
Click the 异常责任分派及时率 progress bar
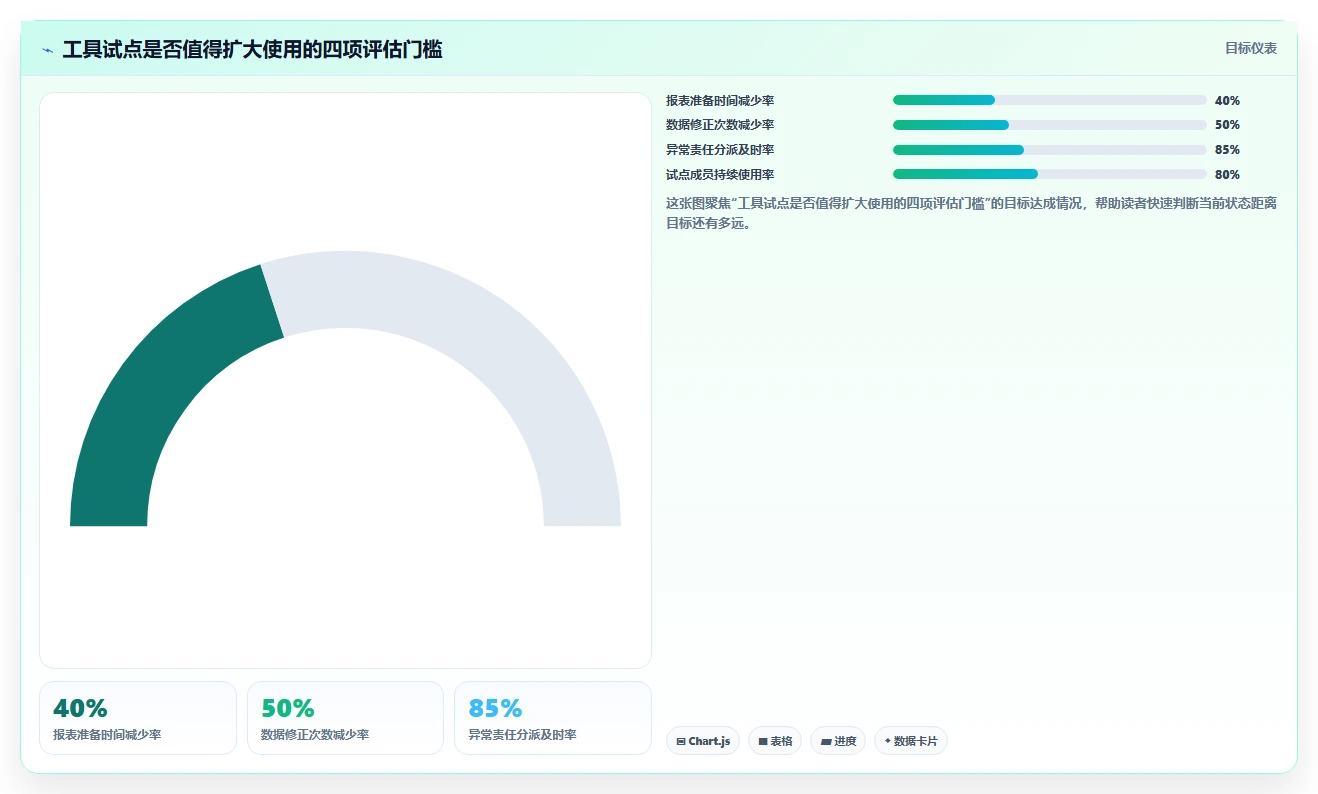point(1049,150)
